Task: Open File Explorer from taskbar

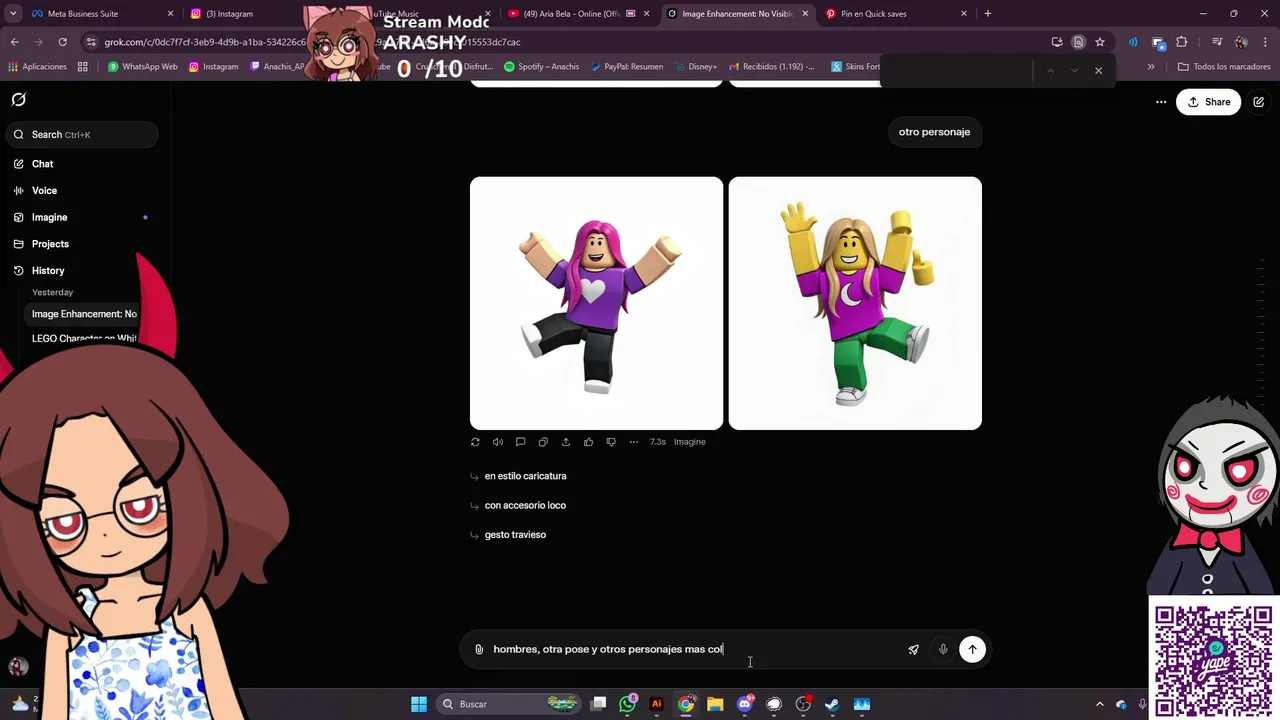Action: [x=715, y=704]
